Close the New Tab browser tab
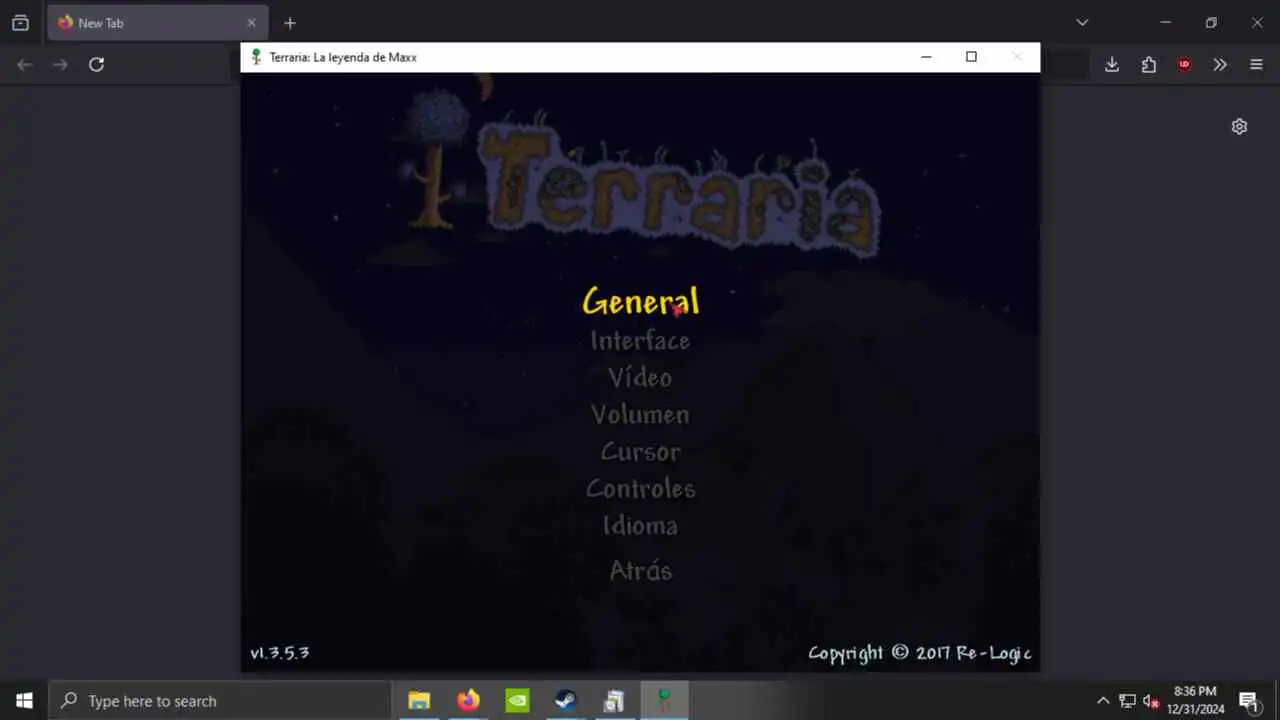1280x720 pixels. (x=251, y=23)
